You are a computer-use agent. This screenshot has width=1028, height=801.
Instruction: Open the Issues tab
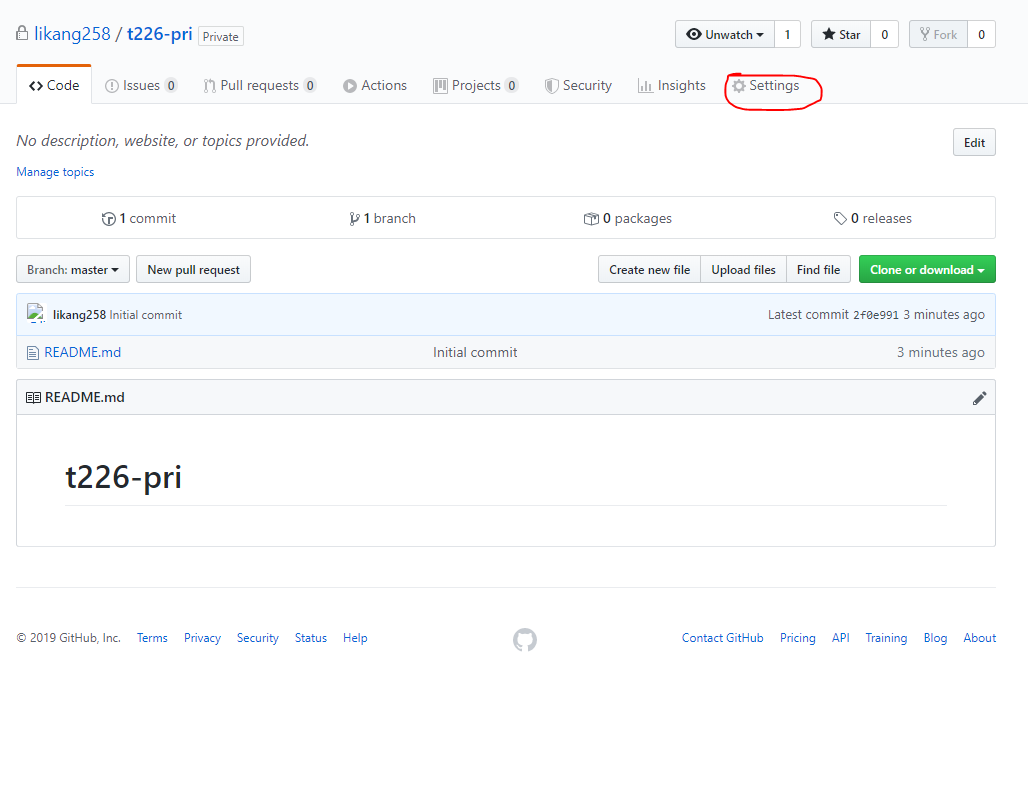[x=140, y=86]
